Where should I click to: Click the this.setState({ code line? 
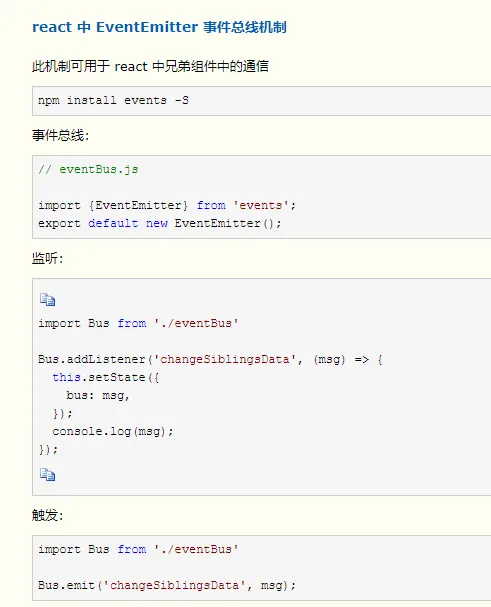(106, 377)
